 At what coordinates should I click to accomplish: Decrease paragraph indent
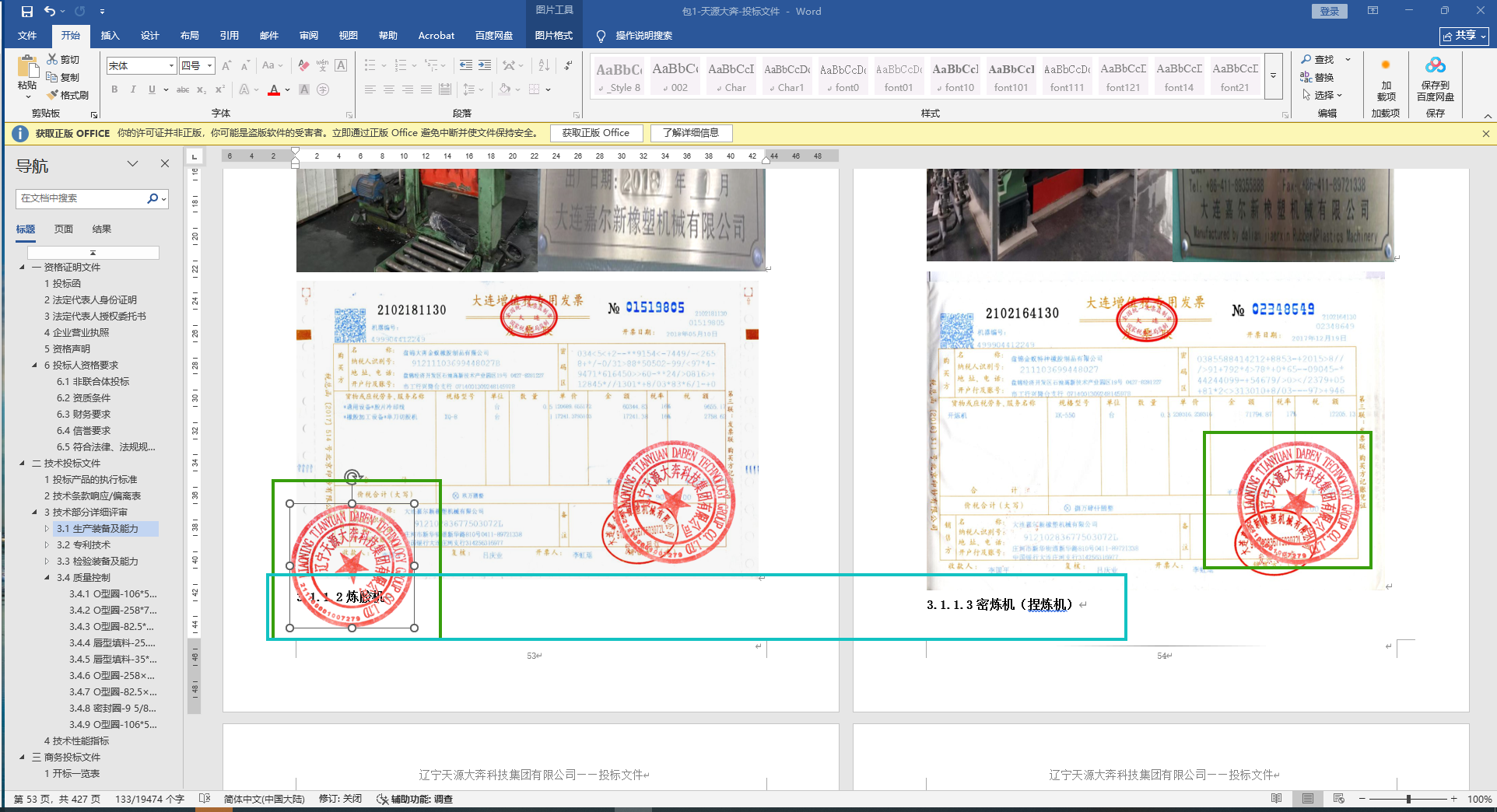[x=465, y=66]
